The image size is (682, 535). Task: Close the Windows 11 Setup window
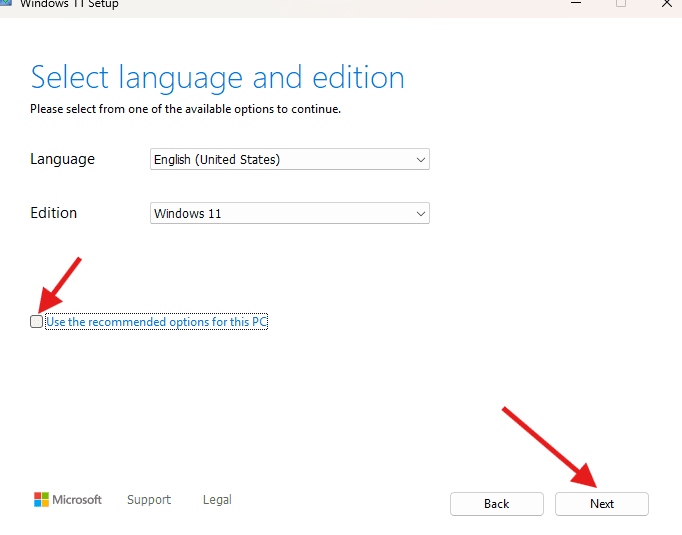point(666,3)
